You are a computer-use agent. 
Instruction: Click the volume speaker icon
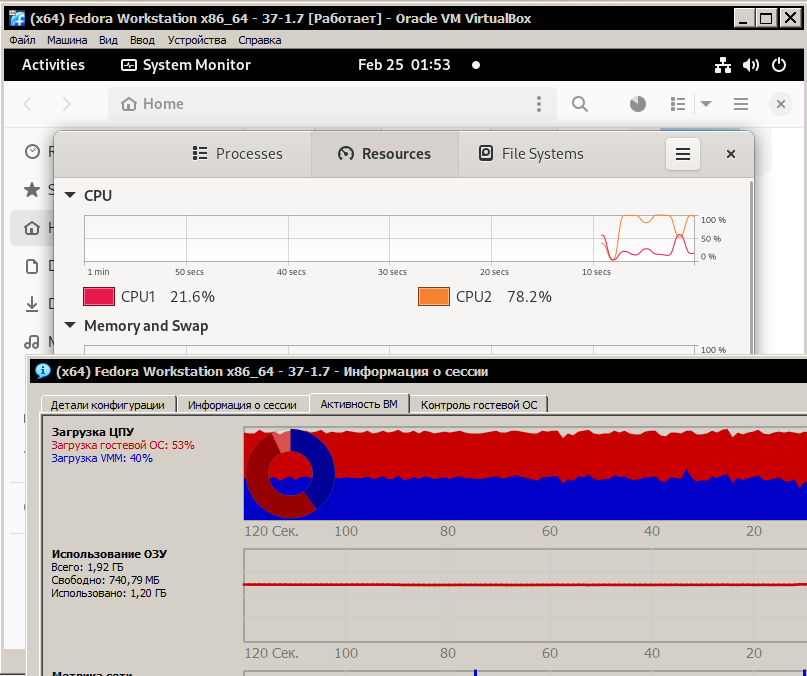point(751,65)
